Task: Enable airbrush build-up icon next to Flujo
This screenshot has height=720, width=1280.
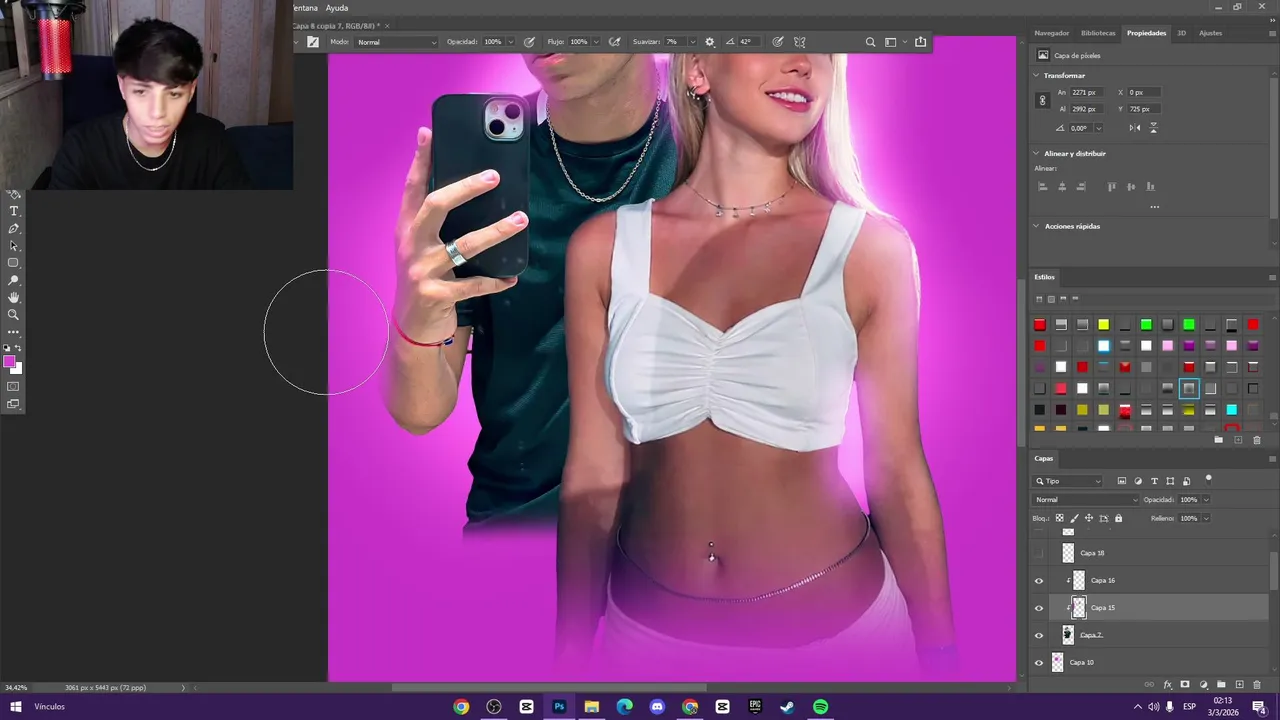Action: [x=614, y=42]
